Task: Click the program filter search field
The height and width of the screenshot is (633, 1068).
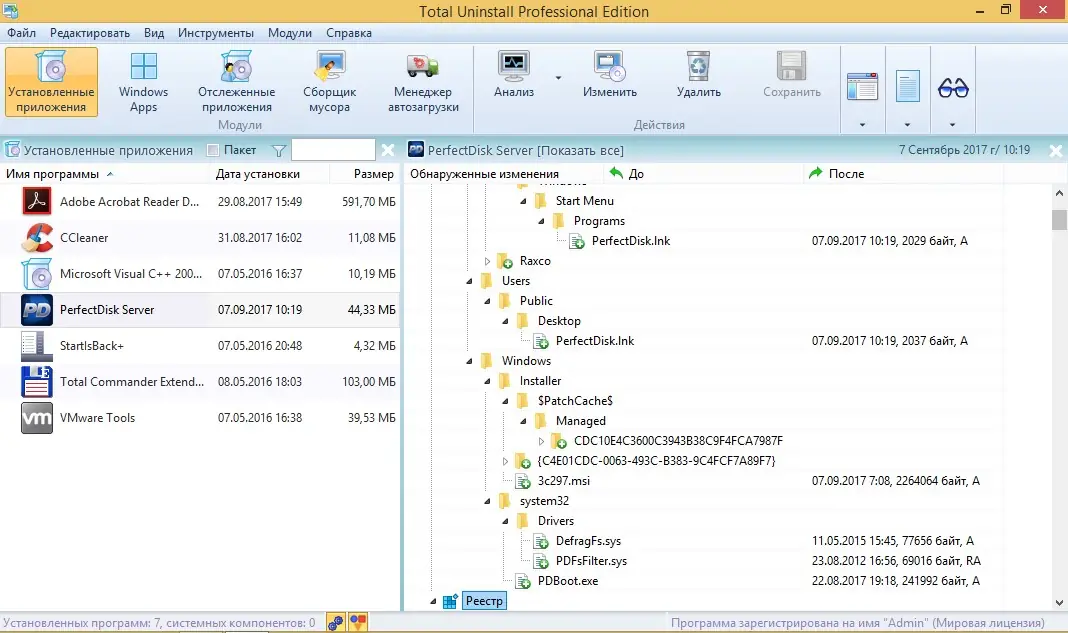Action: click(x=333, y=150)
